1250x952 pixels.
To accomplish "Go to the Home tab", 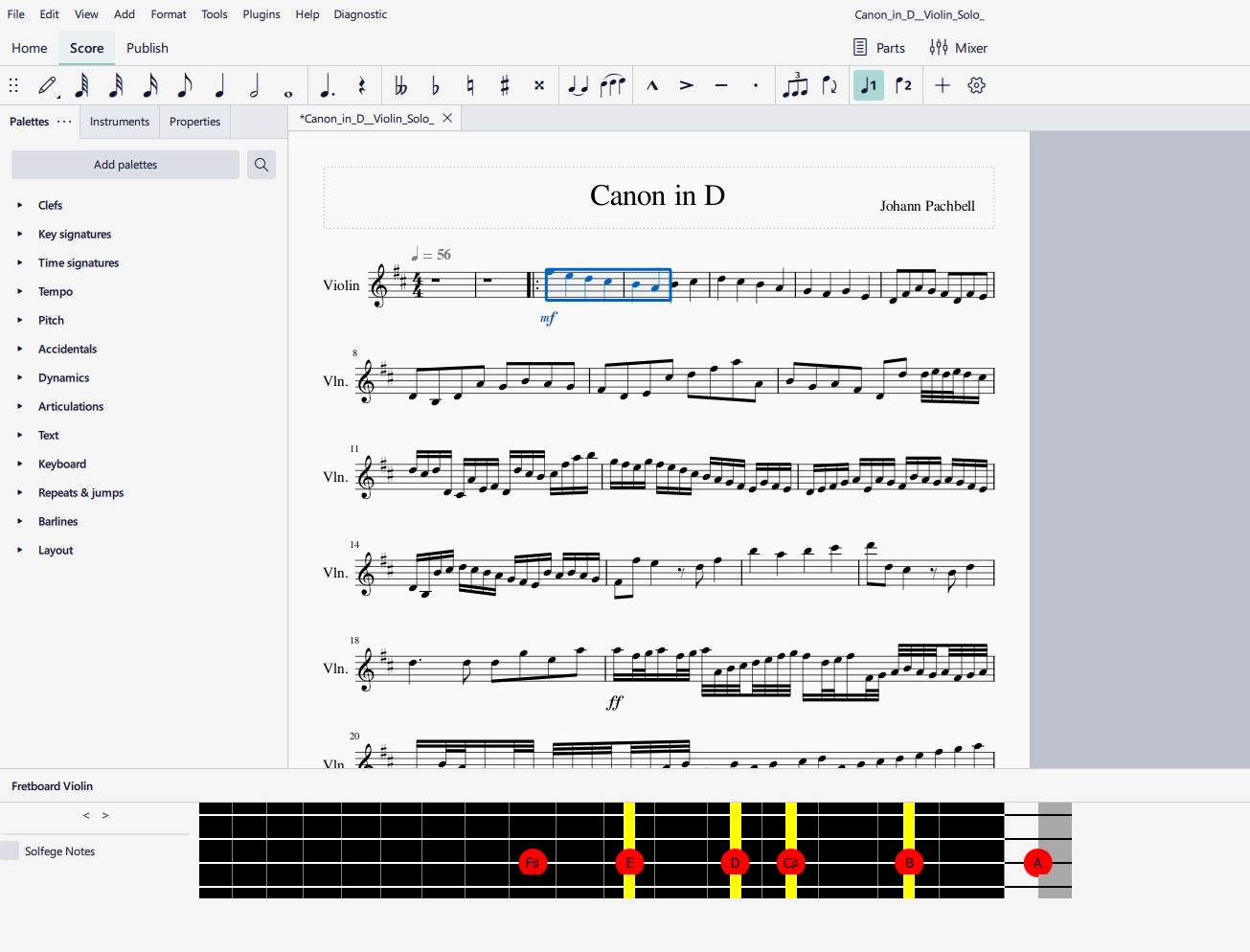I will pyautogui.click(x=30, y=48).
